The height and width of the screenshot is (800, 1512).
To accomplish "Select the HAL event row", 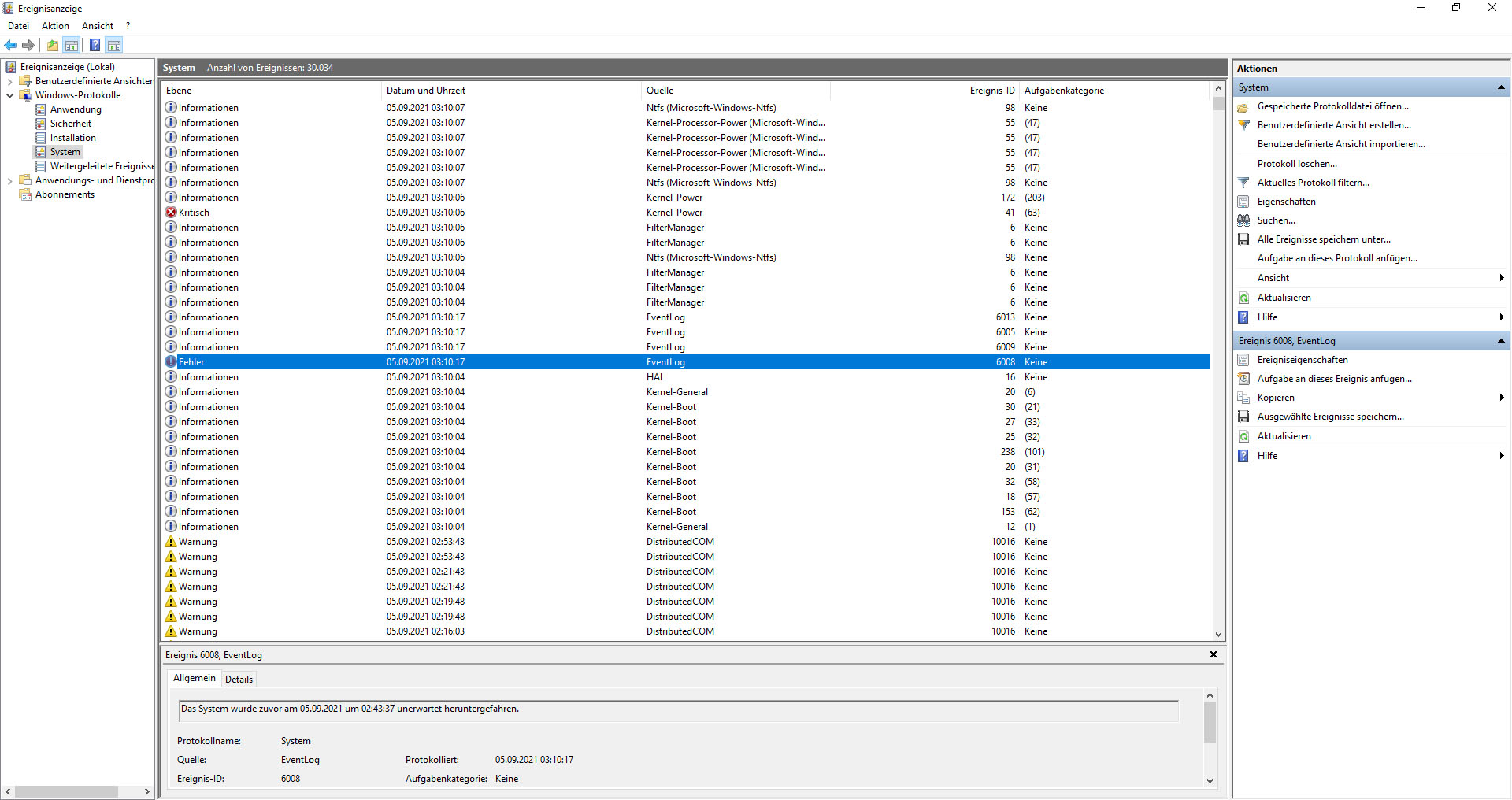I will [x=685, y=377].
